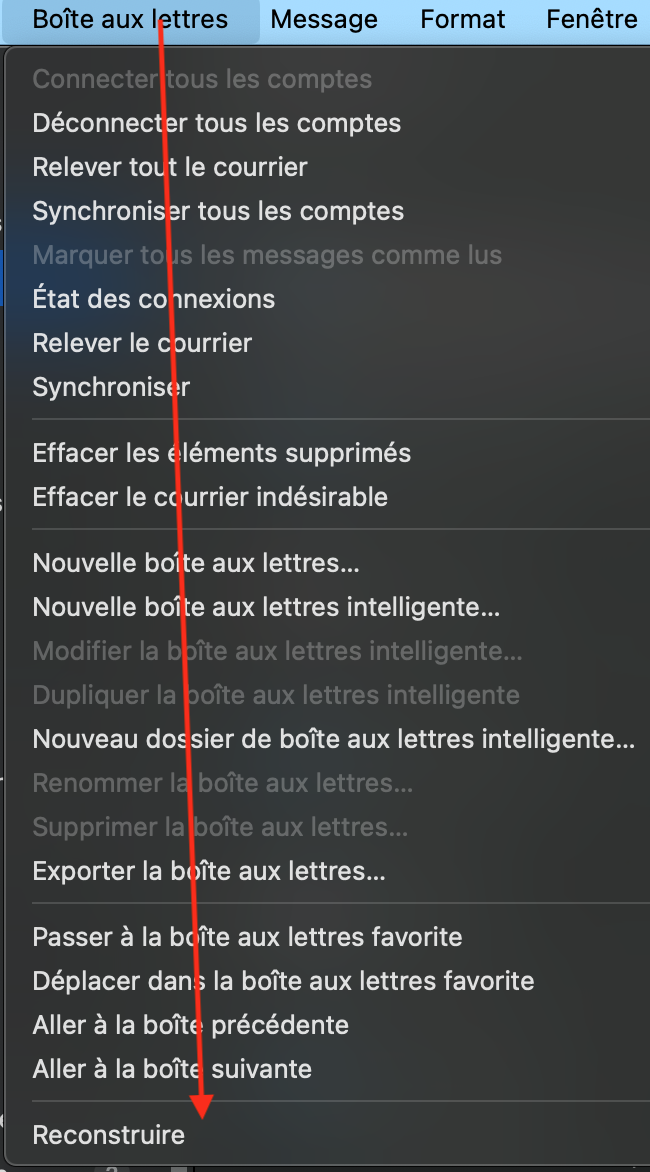Select Synchroniser tous les comptes

coord(218,211)
